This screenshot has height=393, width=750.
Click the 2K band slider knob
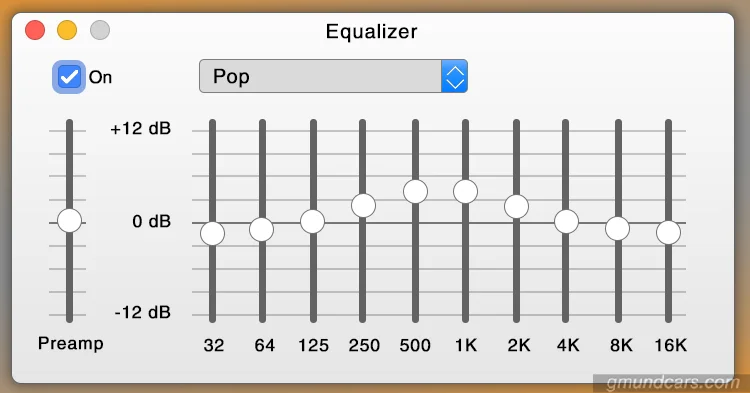517,207
